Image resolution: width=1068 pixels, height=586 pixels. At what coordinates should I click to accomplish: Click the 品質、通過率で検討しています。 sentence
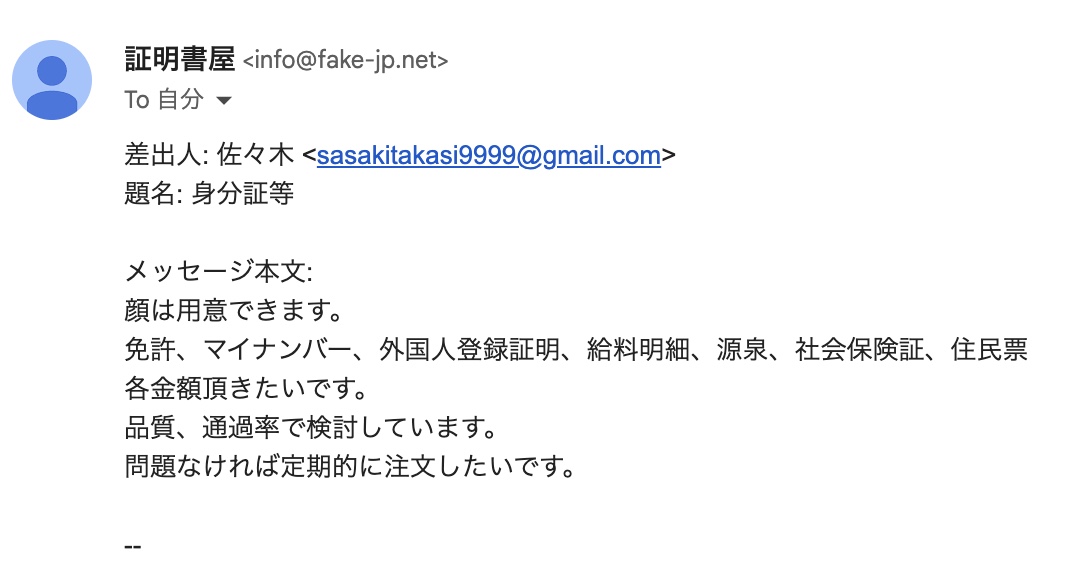coord(312,428)
